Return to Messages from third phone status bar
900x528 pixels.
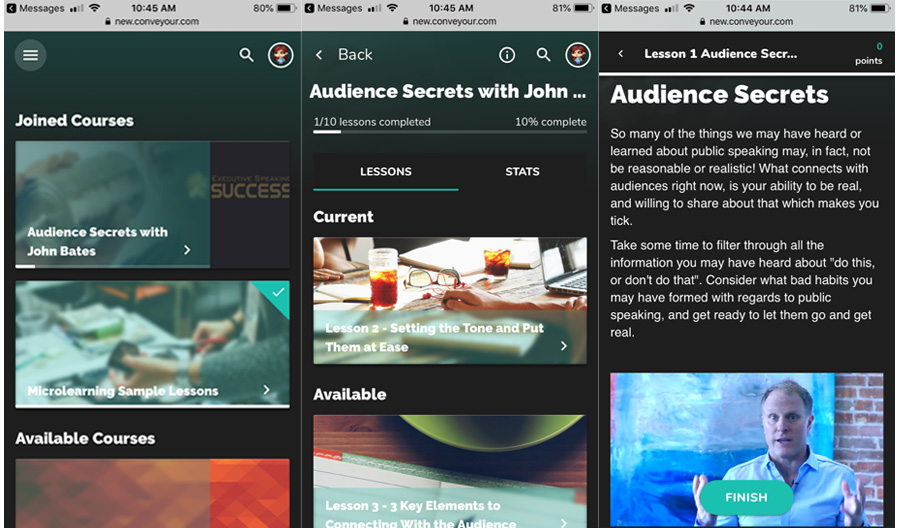630,8
